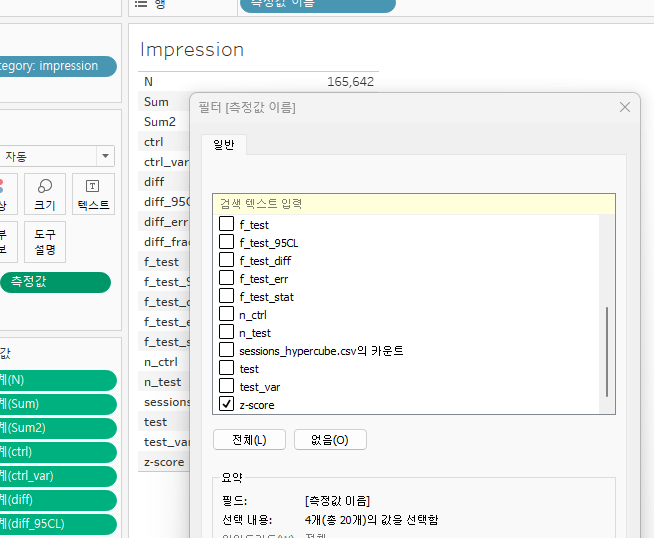Click the (diff) measure pill
This screenshot has width=654, height=538.
pos(58,500)
